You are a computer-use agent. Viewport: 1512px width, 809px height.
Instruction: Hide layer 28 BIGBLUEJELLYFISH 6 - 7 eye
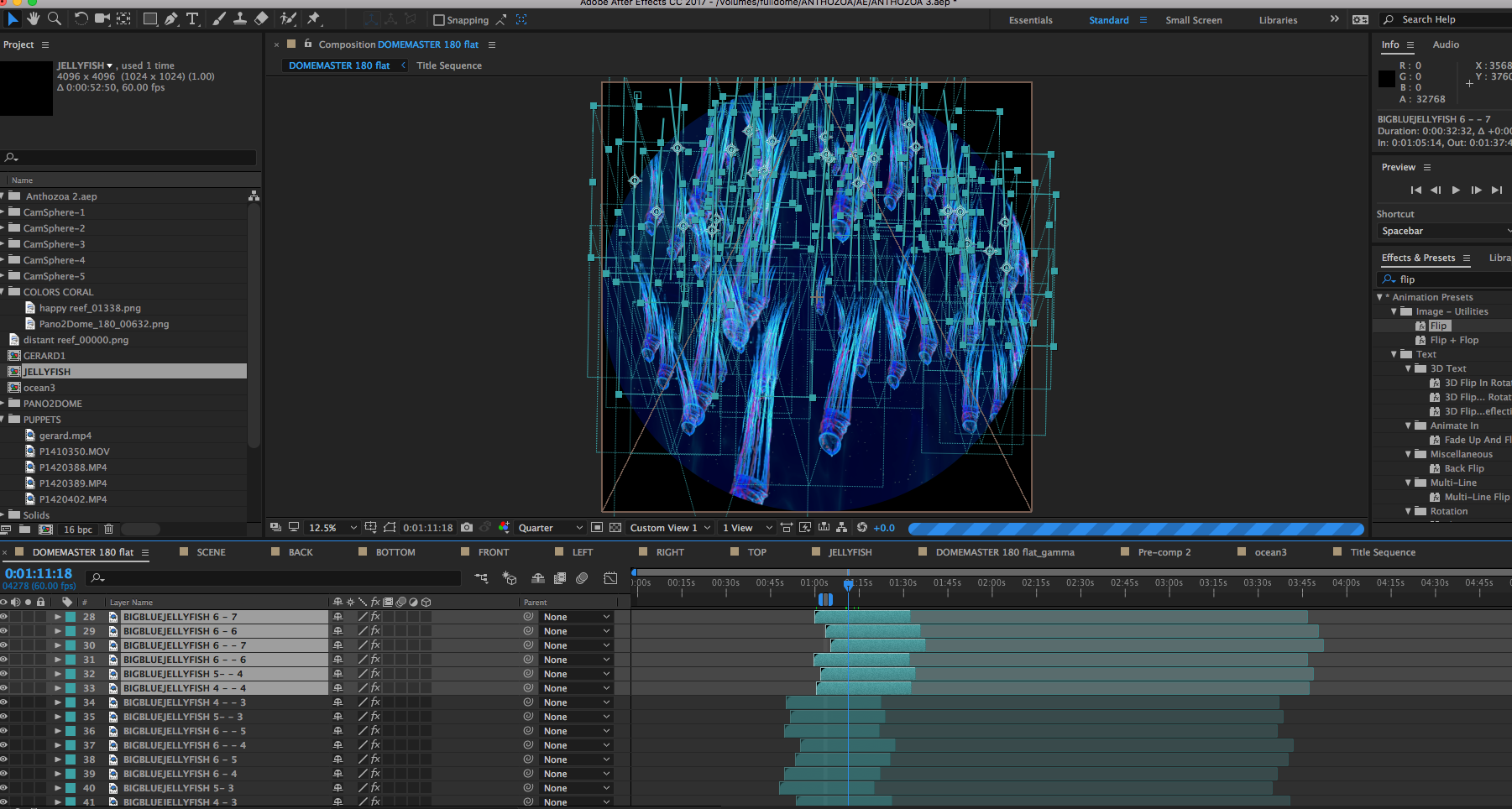[x=4, y=617]
